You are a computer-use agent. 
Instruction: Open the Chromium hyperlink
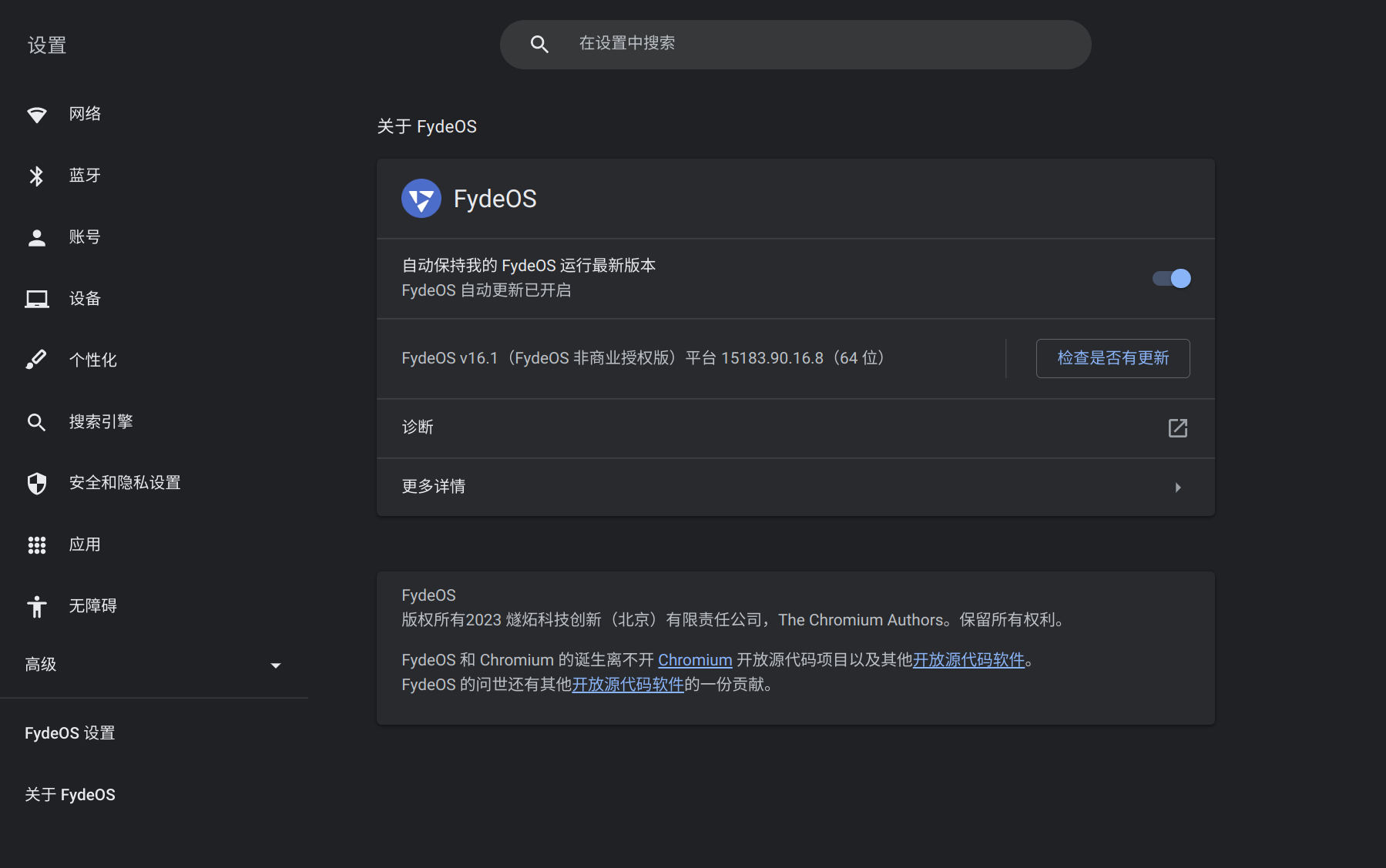coord(695,660)
